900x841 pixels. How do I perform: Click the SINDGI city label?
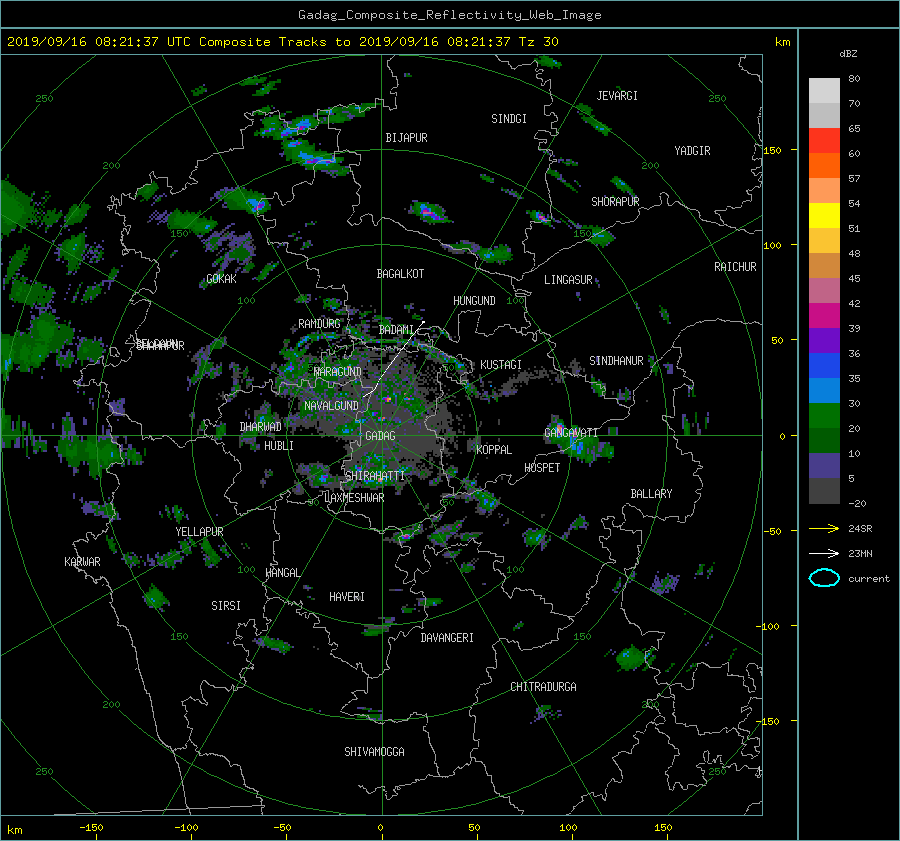click(509, 119)
